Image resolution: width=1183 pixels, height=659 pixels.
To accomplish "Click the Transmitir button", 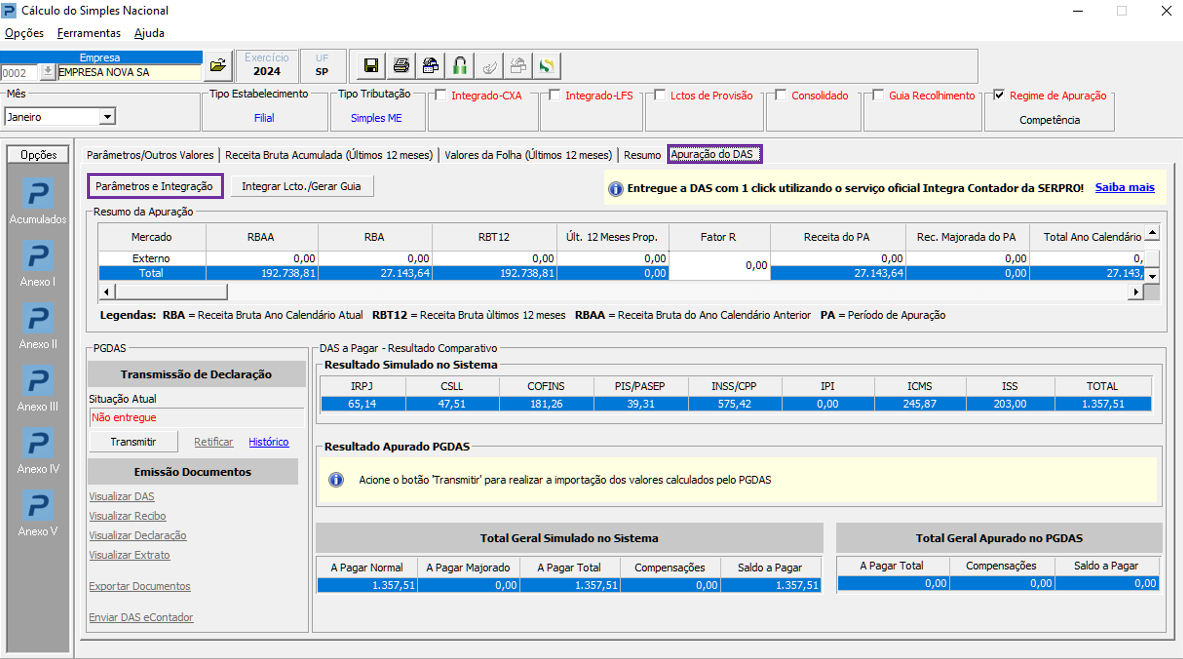I will (x=133, y=442).
